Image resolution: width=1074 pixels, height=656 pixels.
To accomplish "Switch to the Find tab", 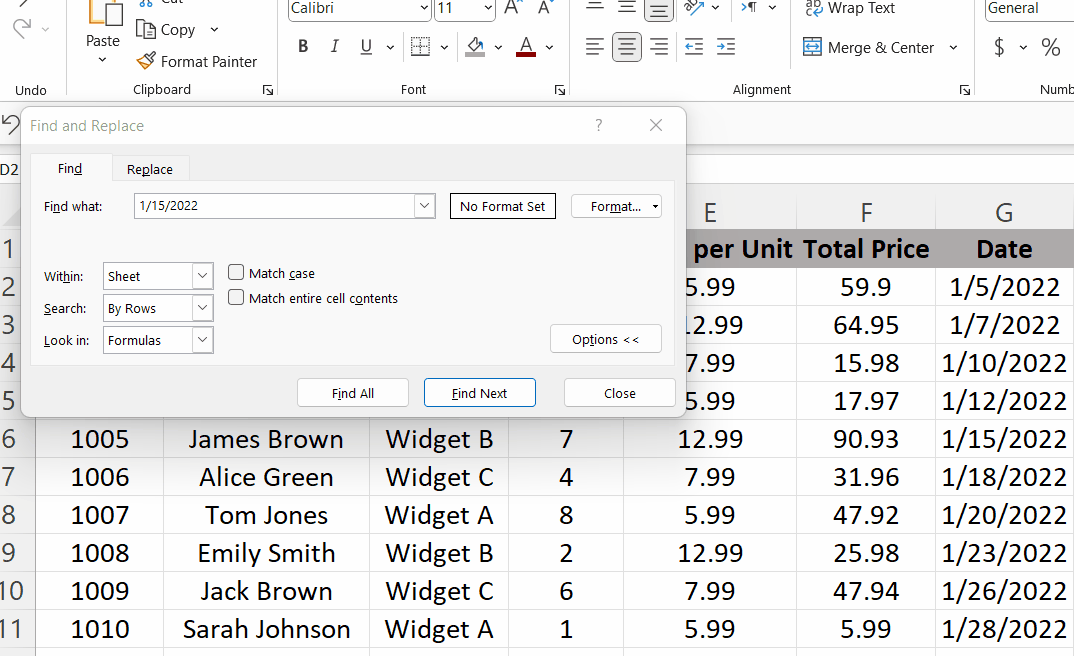I will coord(70,168).
